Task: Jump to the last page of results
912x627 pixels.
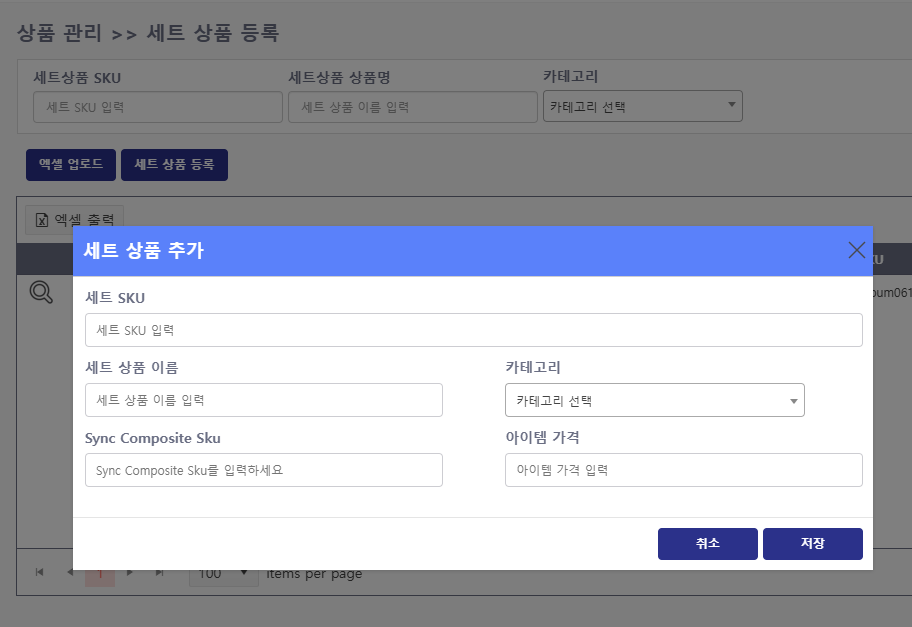Action: pos(160,573)
